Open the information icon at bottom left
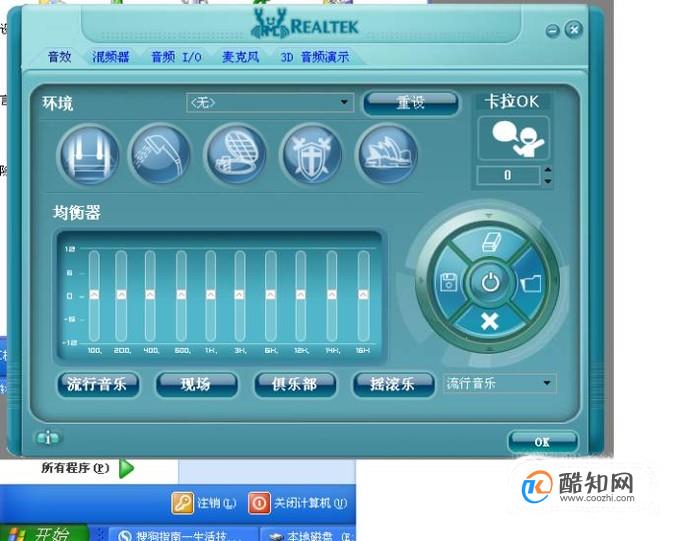The height and width of the screenshot is (541, 682). (48, 438)
